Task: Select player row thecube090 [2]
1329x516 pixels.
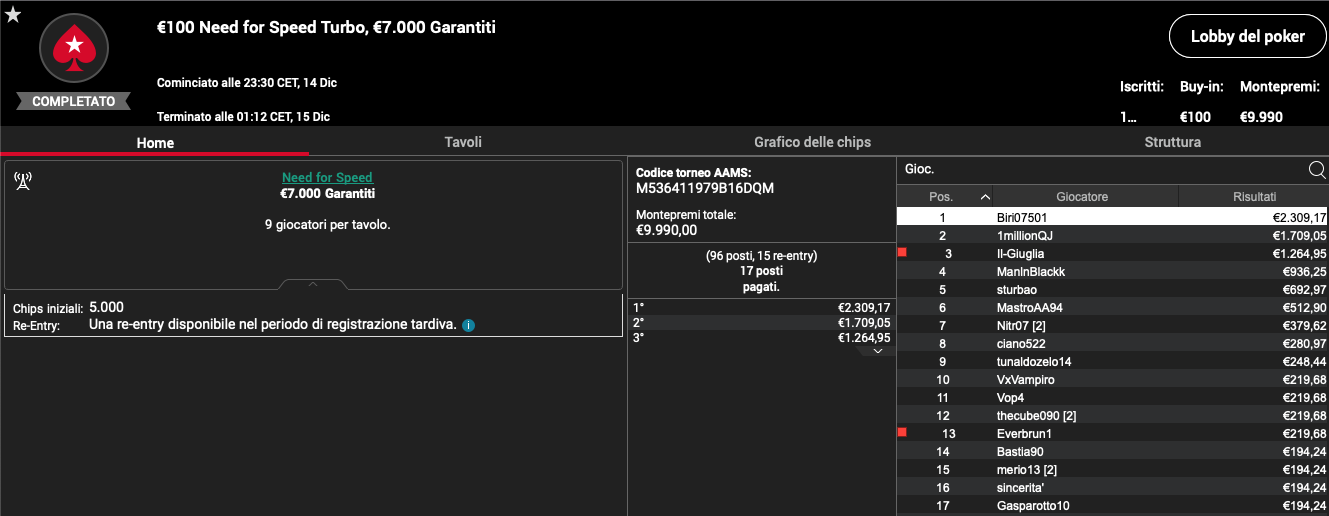Action: tap(1113, 415)
